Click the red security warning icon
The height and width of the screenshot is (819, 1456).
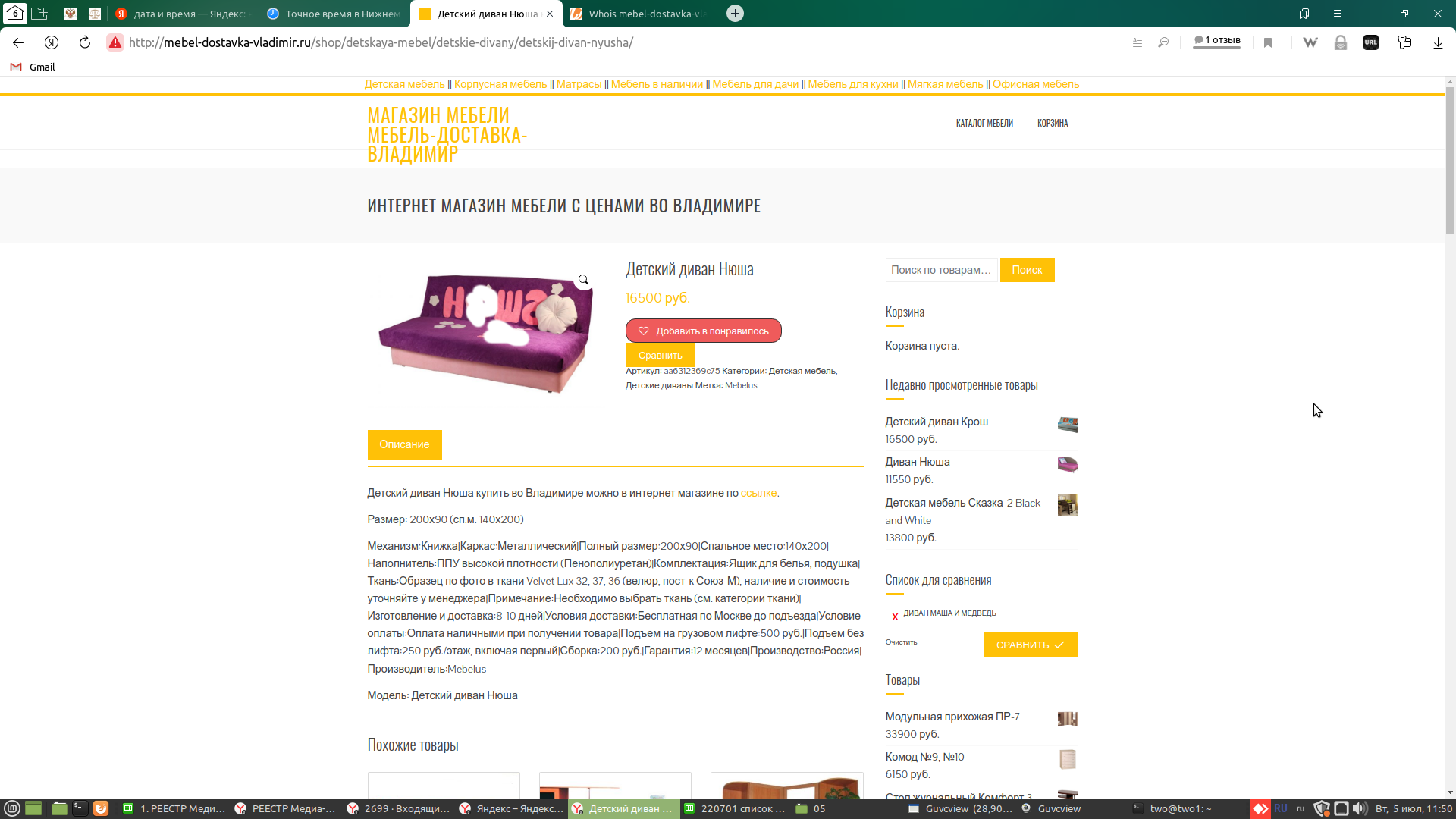115,42
